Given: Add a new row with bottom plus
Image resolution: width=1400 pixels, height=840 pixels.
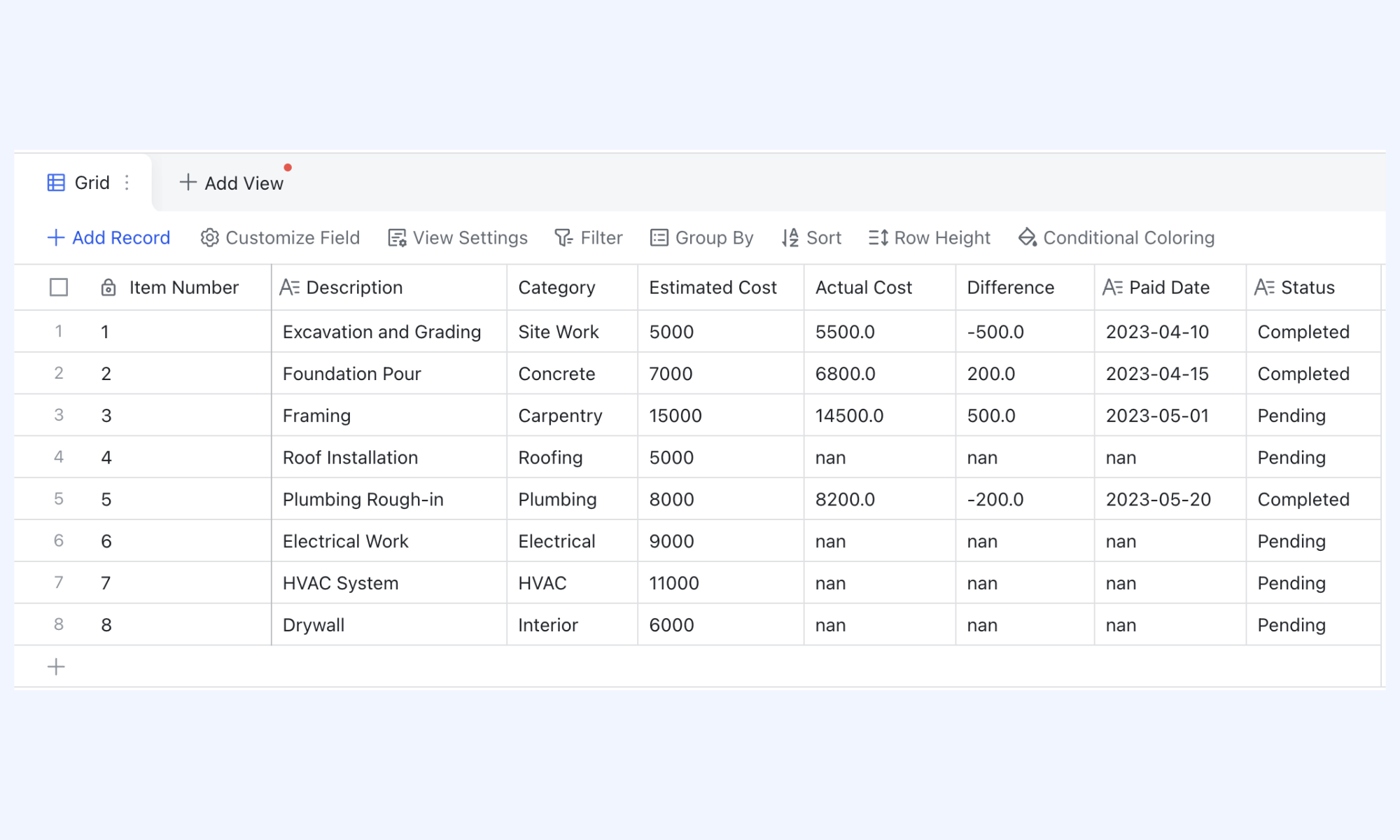Looking at the screenshot, I should click(56, 666).
